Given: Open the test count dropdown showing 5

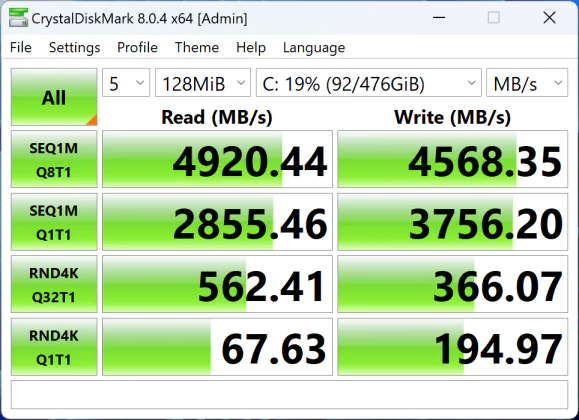Looking at the screenshot, I should coord(126,83).
